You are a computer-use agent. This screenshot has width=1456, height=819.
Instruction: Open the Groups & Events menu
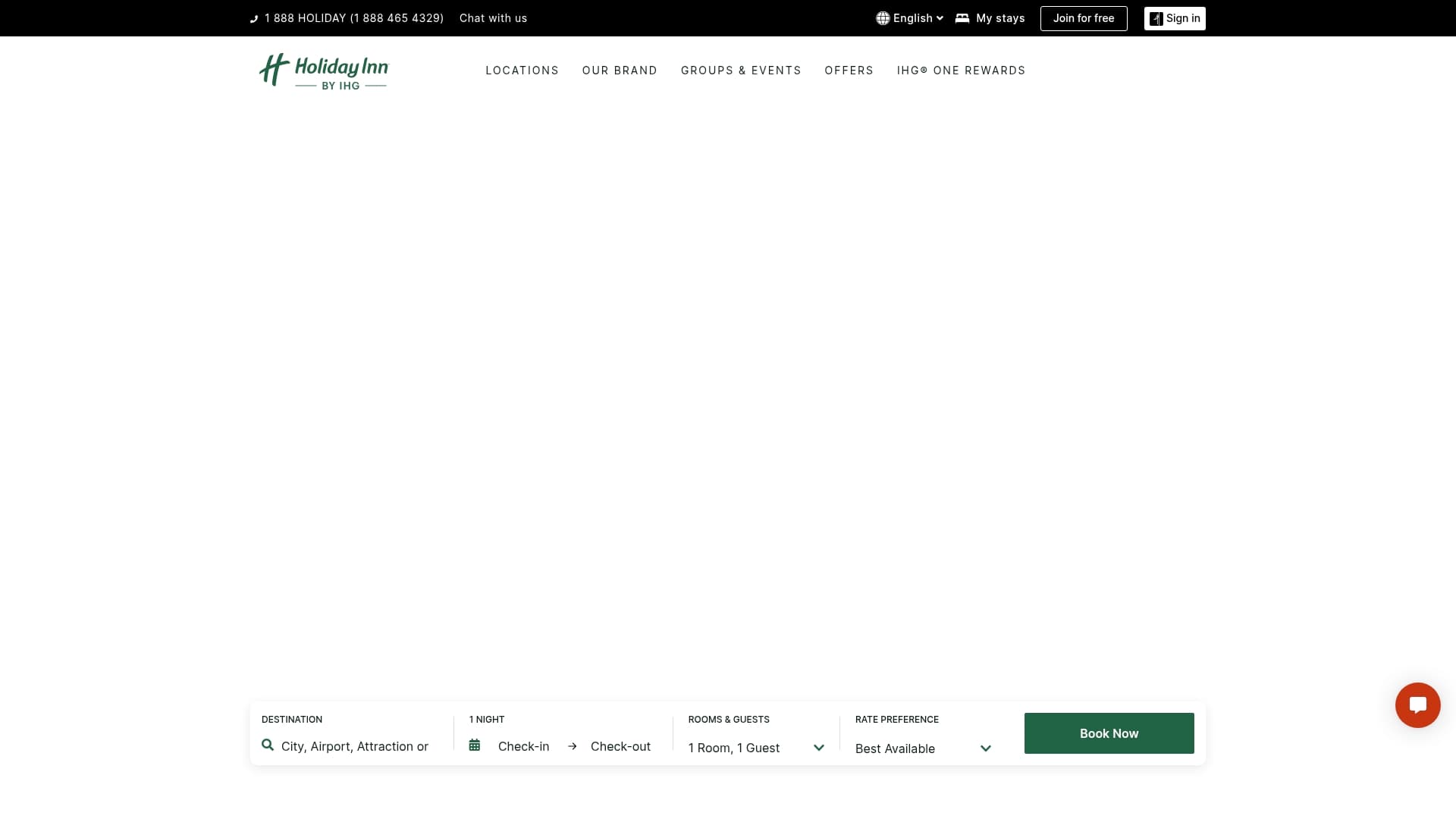741,71
